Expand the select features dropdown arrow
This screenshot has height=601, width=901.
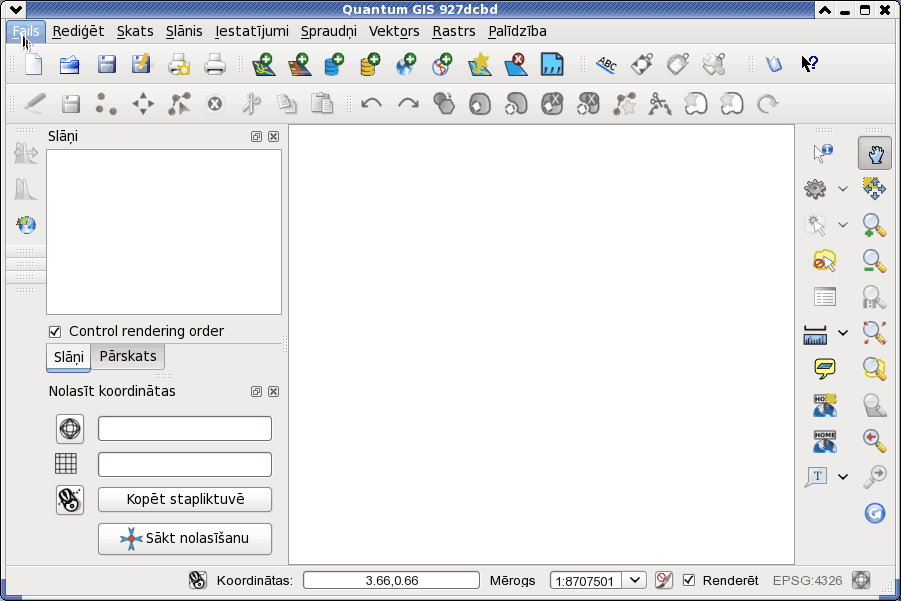842,225
